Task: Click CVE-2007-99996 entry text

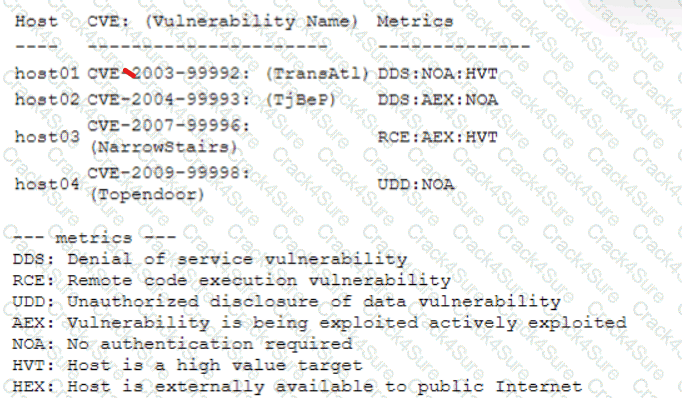Action: tap(169, 126)
